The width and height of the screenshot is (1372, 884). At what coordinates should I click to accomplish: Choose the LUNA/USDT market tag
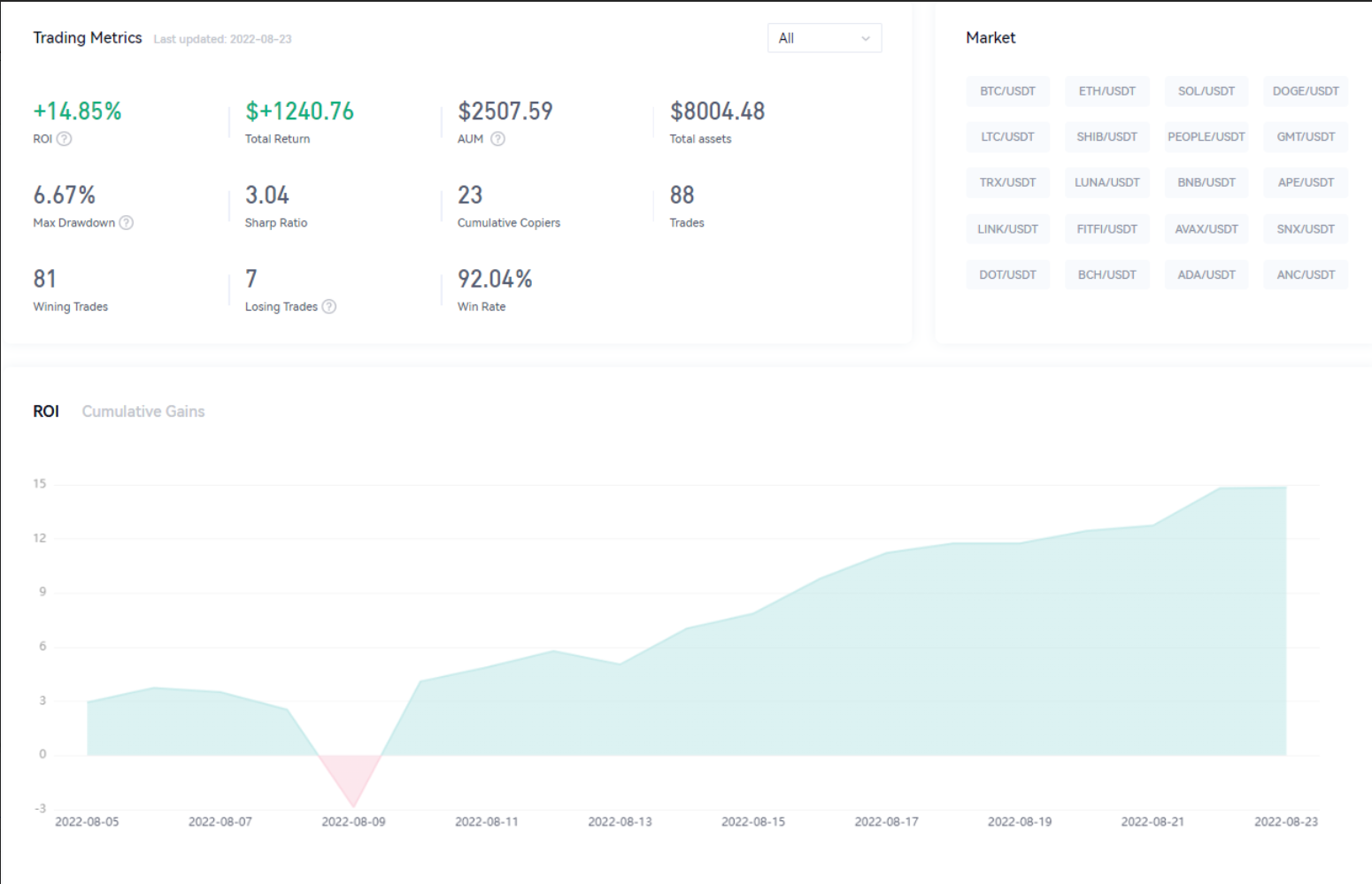[x=1106, y=183]
